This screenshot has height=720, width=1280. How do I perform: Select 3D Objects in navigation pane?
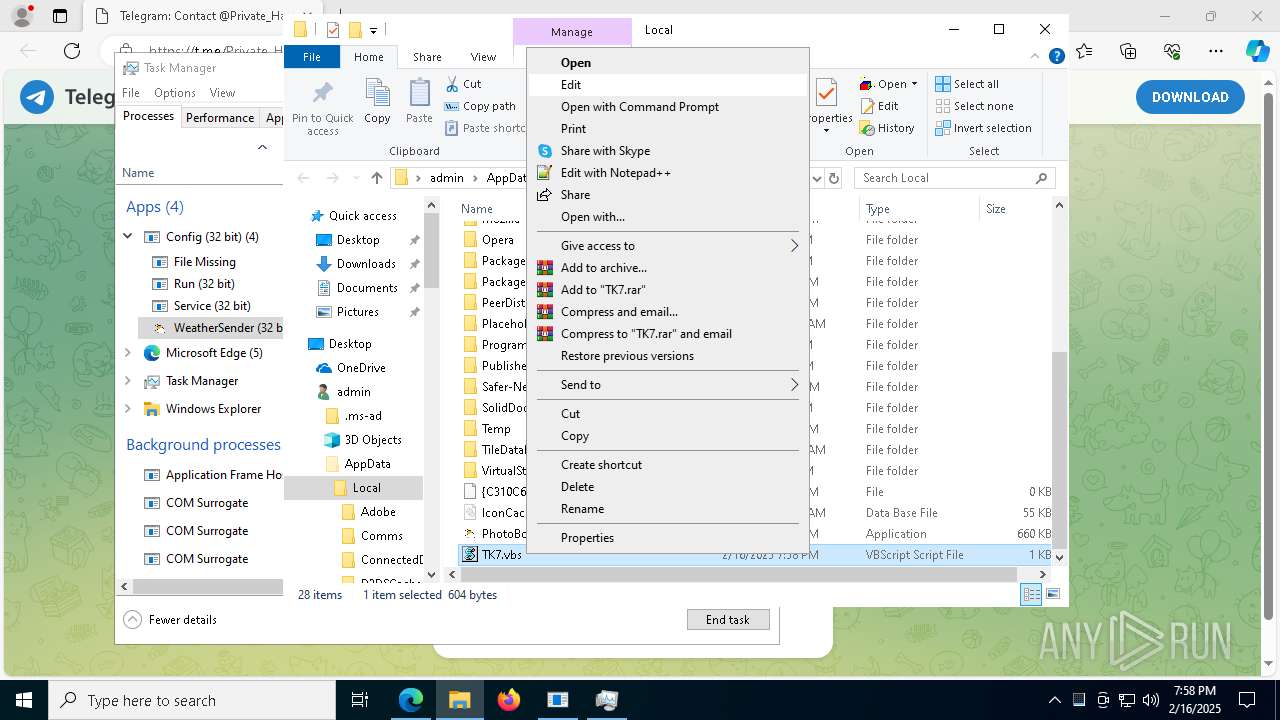pos(372,440)
